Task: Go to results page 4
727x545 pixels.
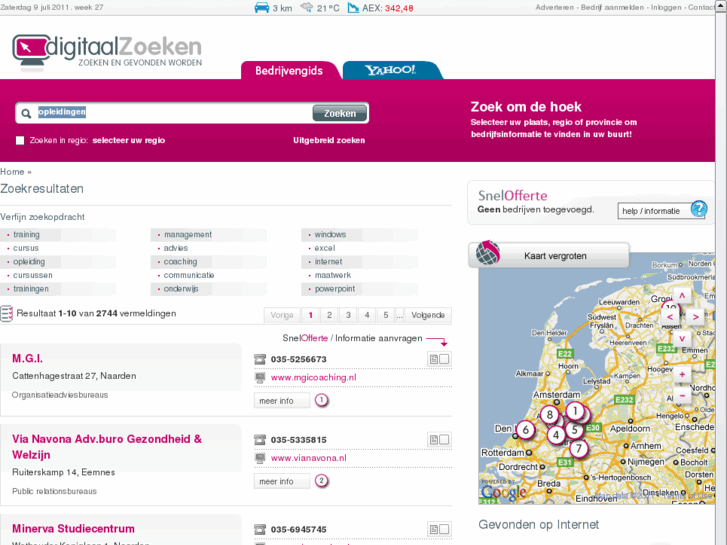Action: coord(367,315)
